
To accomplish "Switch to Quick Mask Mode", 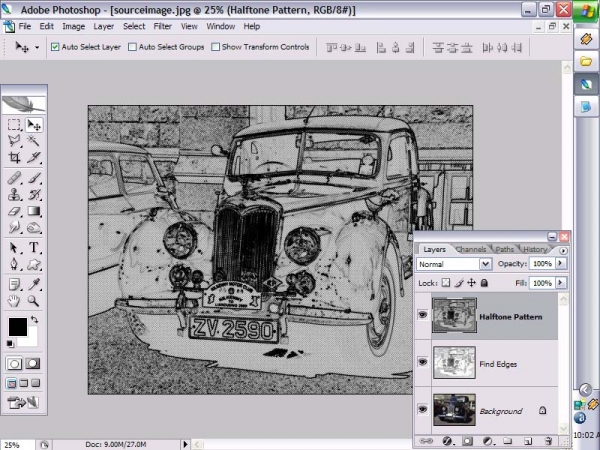I will point(33,364).
